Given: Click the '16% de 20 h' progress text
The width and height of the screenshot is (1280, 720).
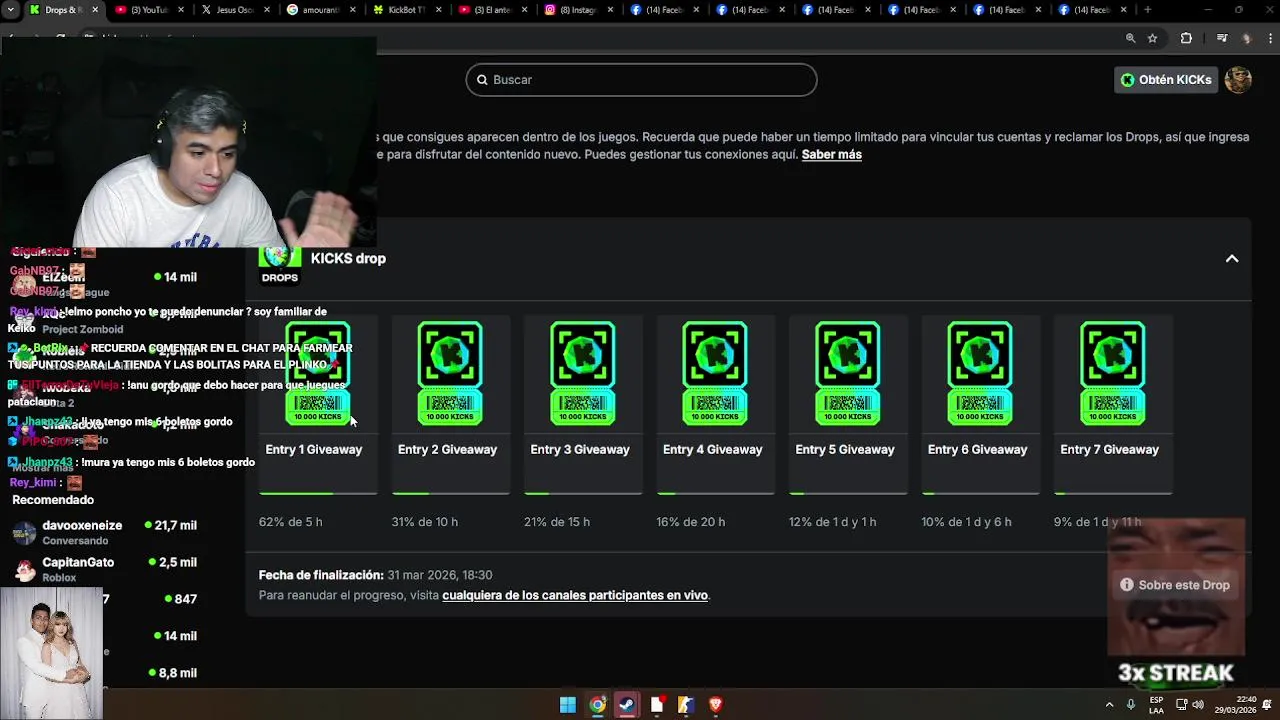Looking at the screenshot, I should [690, 522].
